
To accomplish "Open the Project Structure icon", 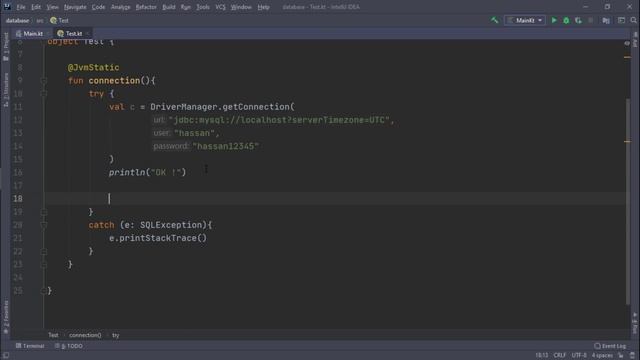I will tap(606, 20).
